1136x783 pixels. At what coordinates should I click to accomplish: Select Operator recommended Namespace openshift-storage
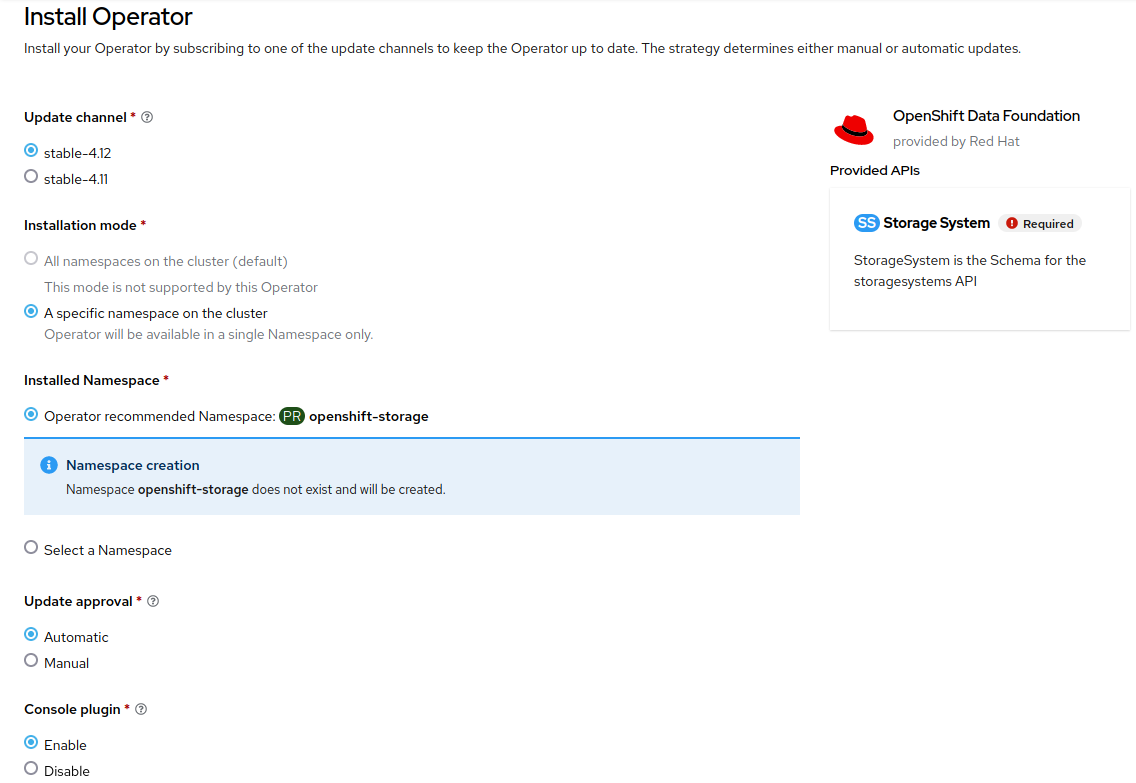(30, 416)
